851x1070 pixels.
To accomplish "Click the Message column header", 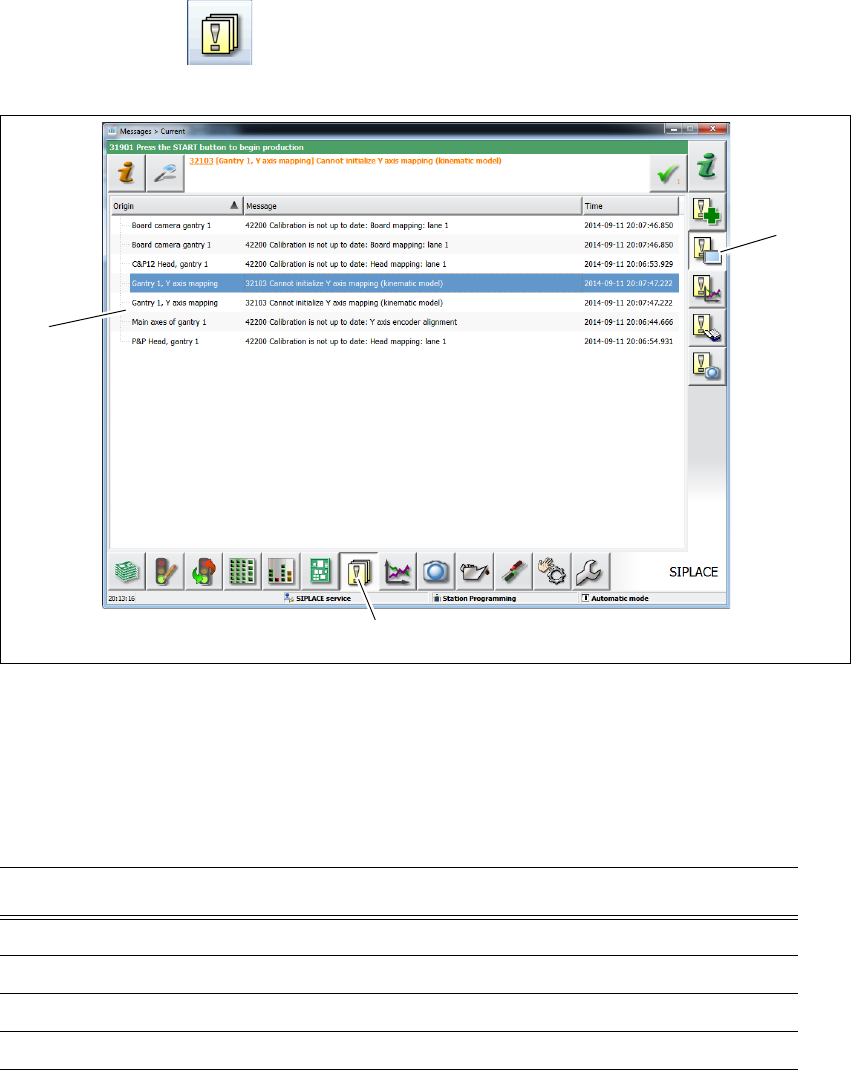I will coord(412,205).
